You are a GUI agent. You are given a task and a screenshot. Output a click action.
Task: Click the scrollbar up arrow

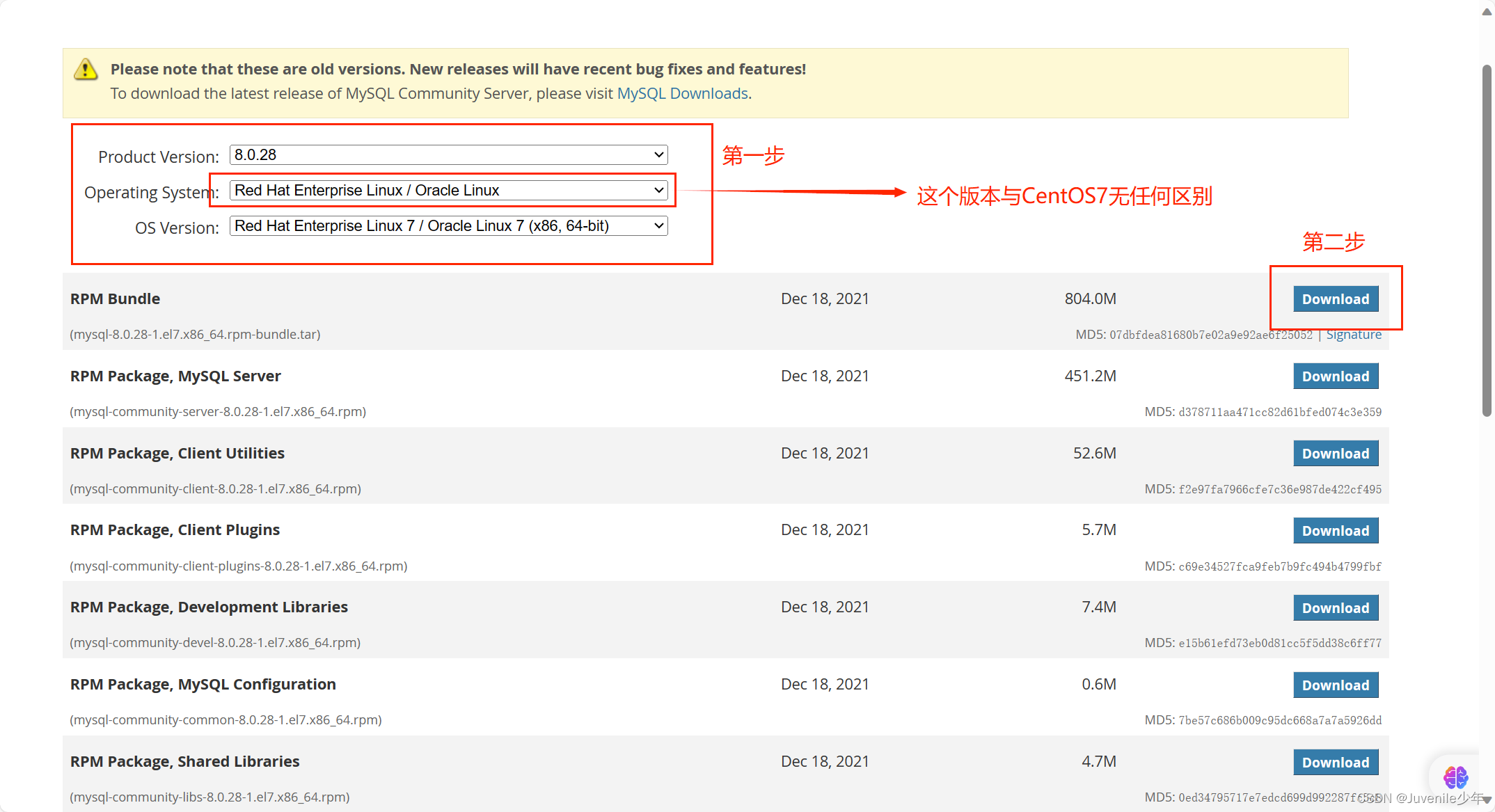1487,13
